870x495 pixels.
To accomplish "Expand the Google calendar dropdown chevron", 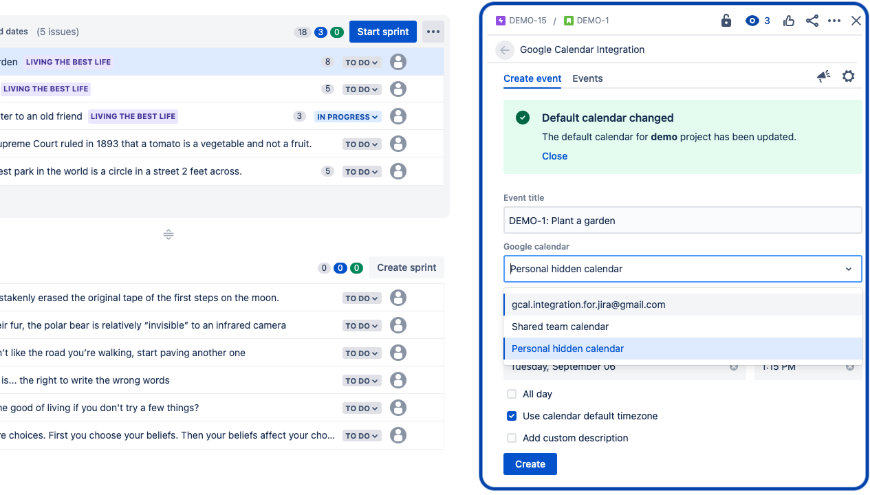I will tap(849, 268).
